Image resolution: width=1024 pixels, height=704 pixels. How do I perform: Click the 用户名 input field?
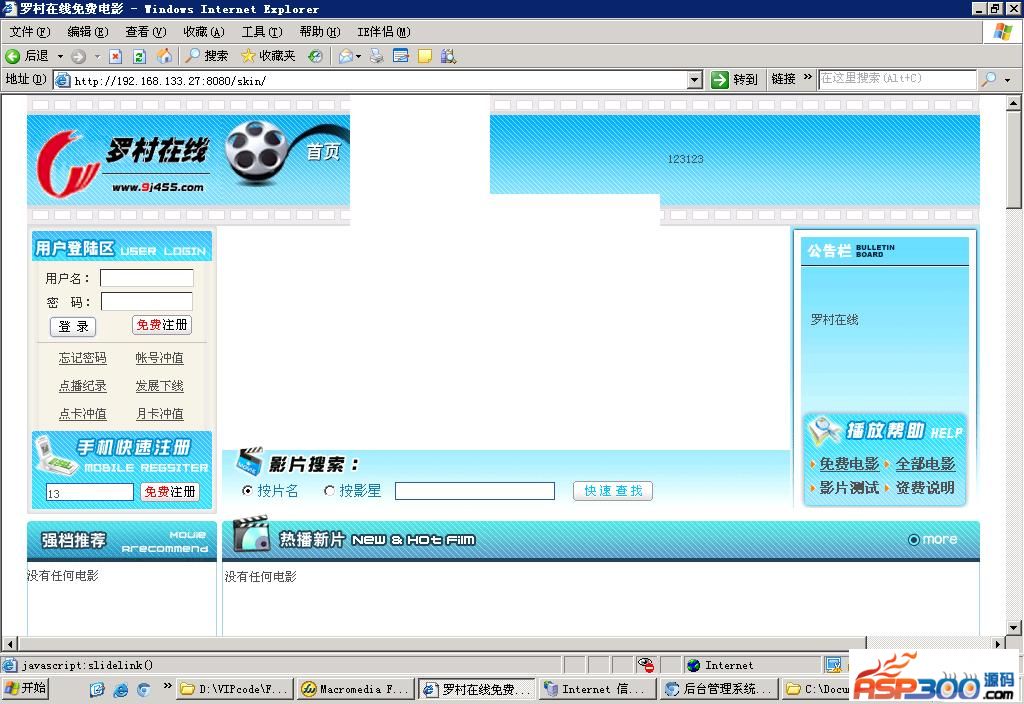(x=146, y=278)
